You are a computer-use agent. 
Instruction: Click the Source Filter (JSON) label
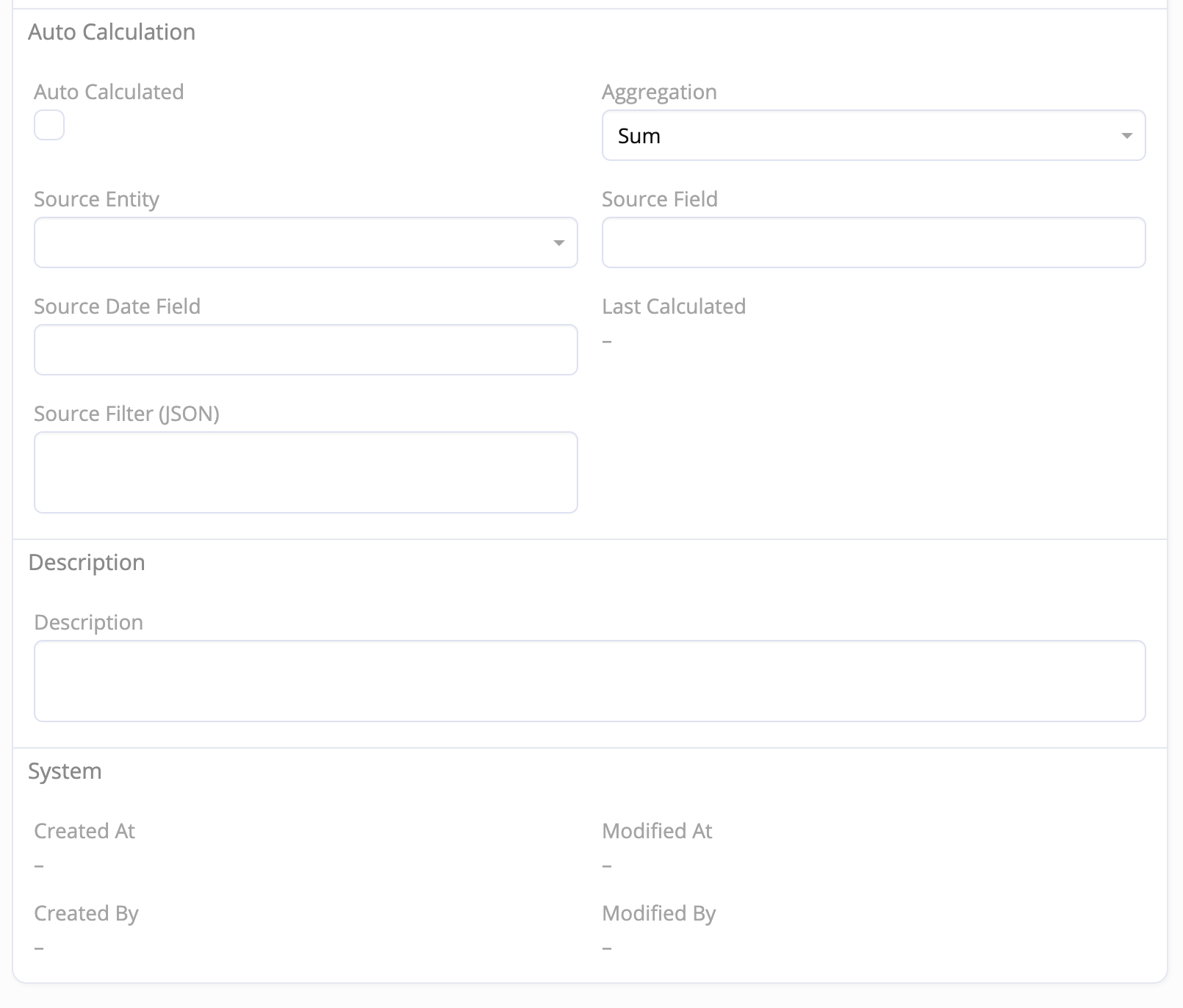126,414
